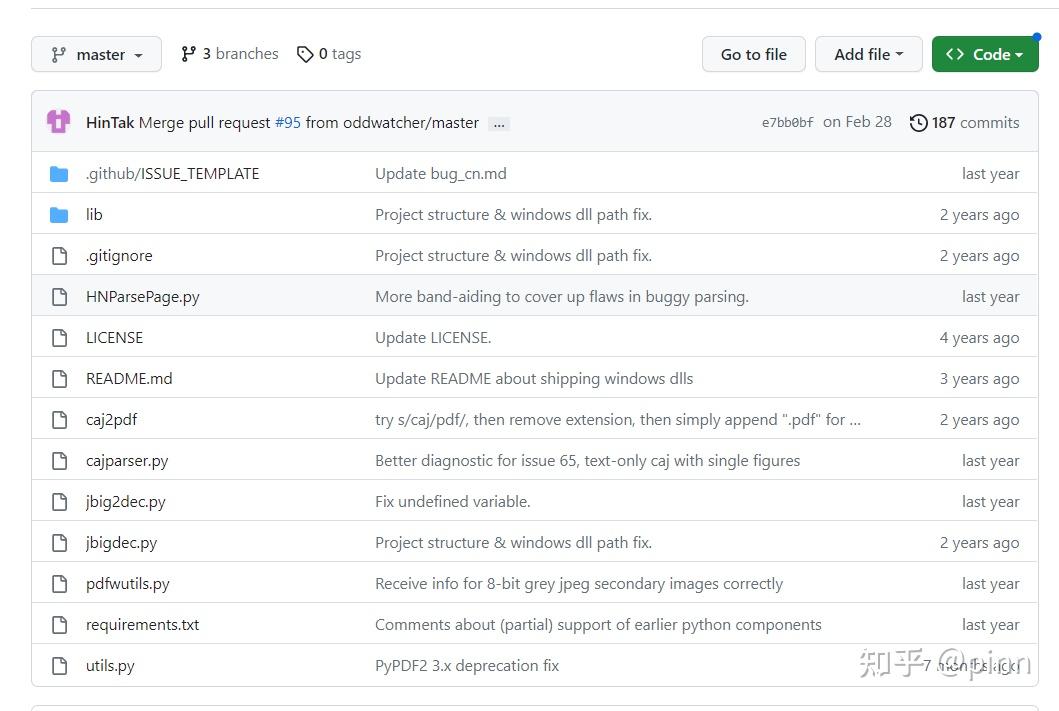The height and width of the screenshot is (711, 1059).
Task: Open HNParsePage.py file
Action: pos(143,296)
